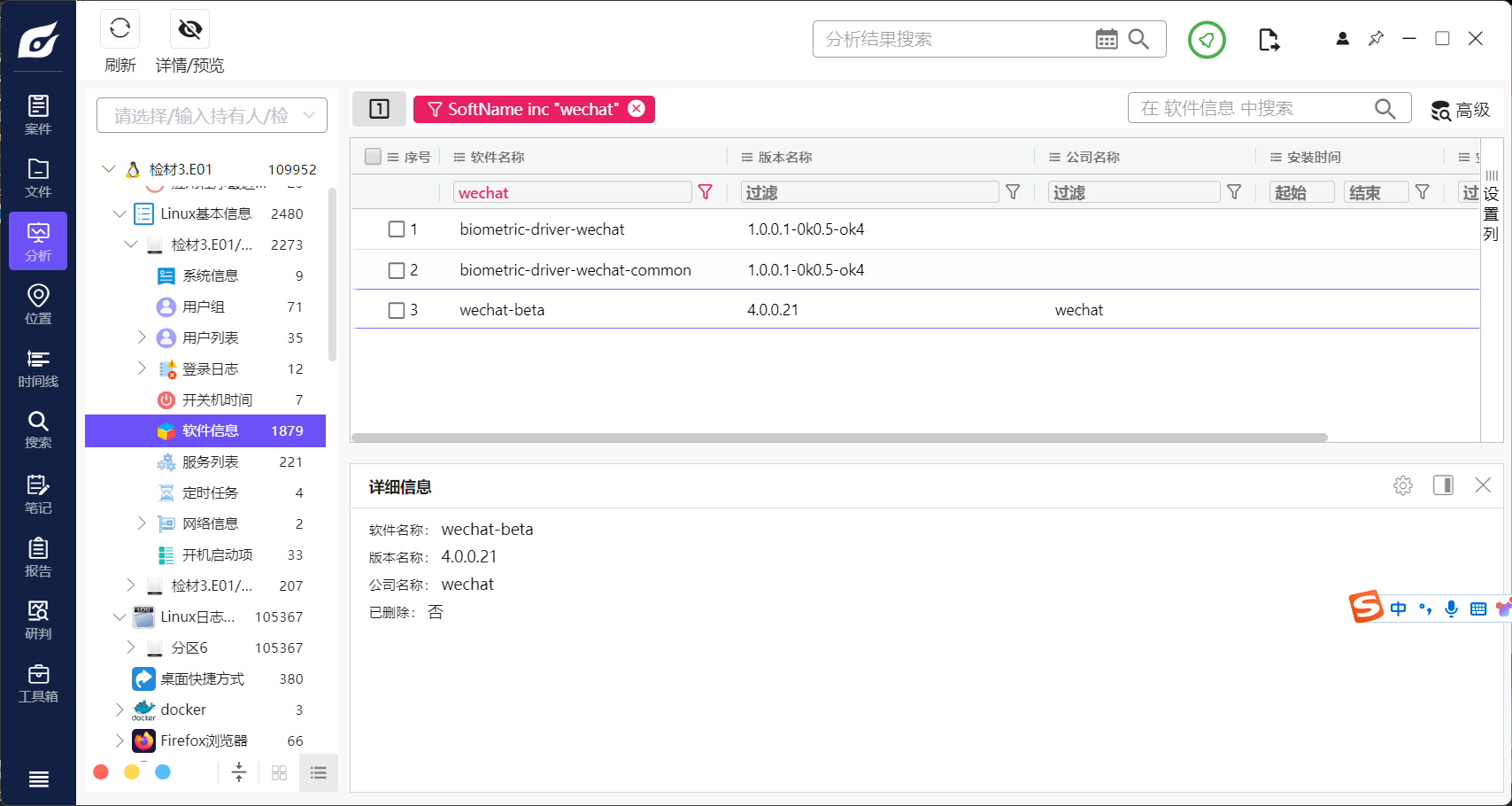The width and height of the screenshot is (1512, 806).
Task: Click the filter icon for 公司名称 column
Action: 1234,192
